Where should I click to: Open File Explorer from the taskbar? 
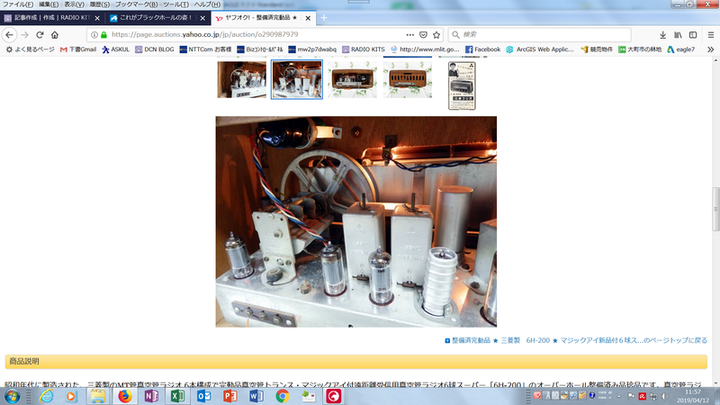[x=97, y=396]
